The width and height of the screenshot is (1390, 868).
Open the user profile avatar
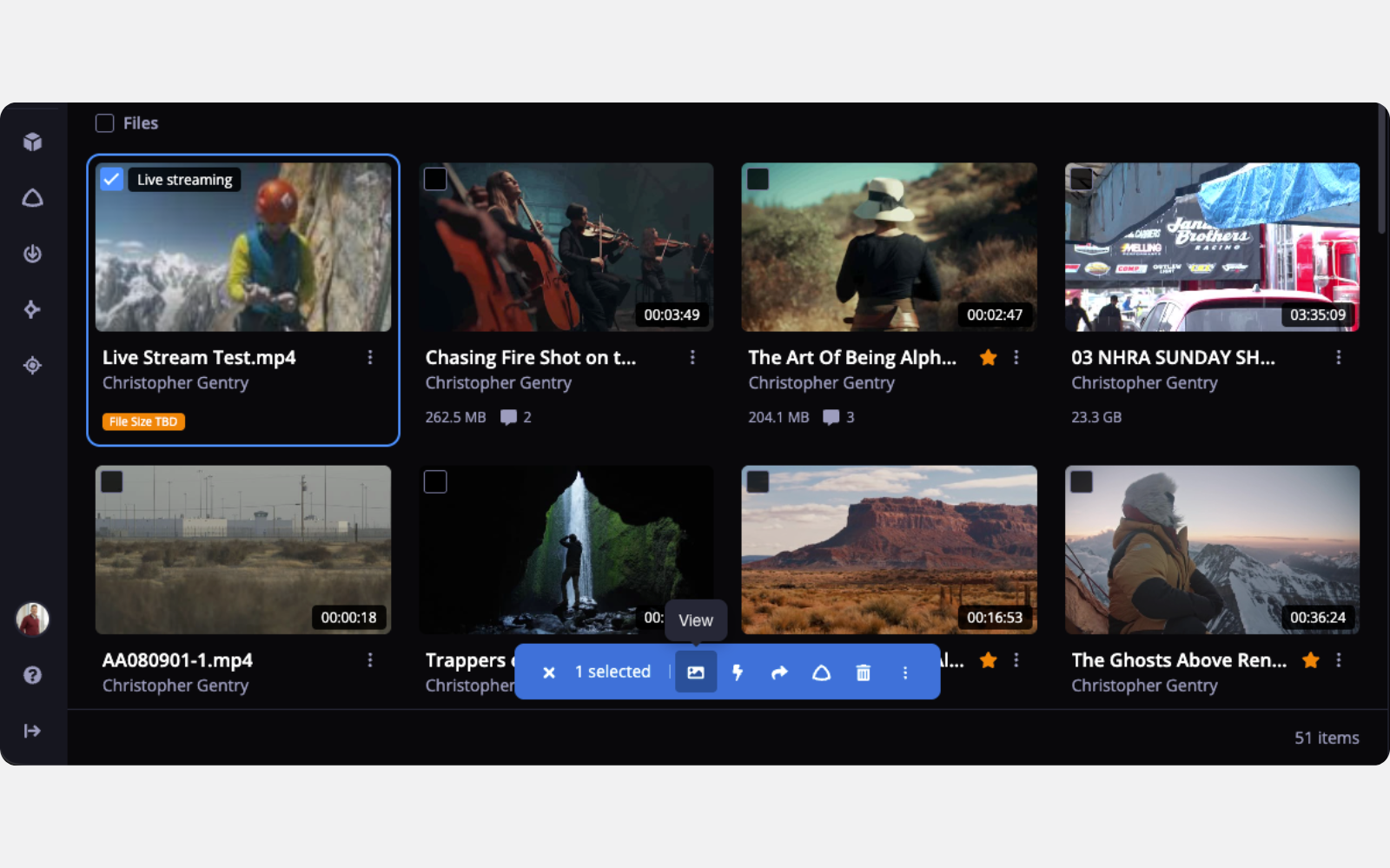point(33,619)
